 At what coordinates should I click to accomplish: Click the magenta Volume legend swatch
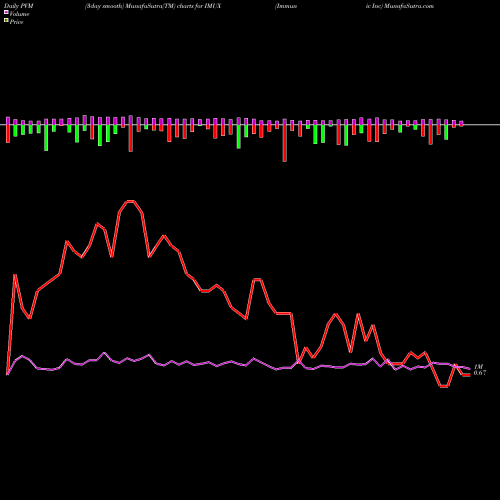(x=6, y=12)
